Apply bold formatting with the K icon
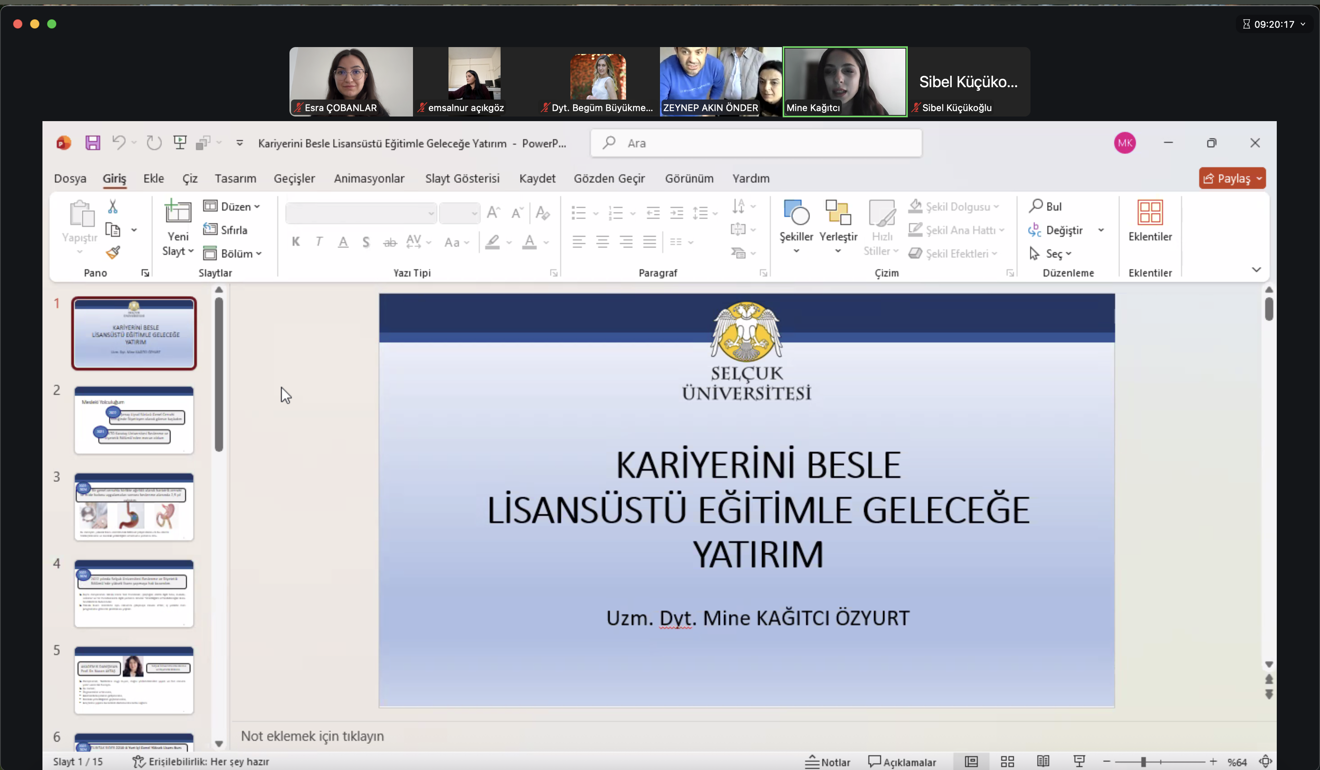 [295, 241]
